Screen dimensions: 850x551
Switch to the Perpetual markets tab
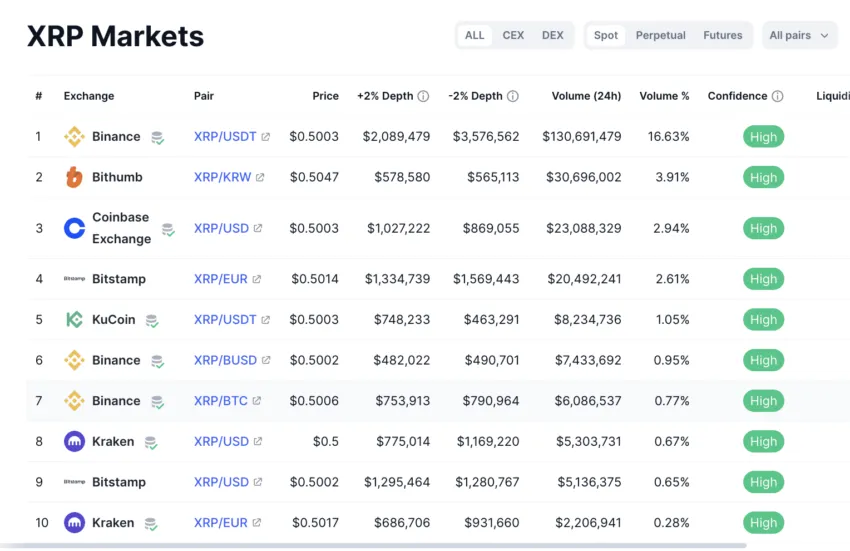click(660, 35)
